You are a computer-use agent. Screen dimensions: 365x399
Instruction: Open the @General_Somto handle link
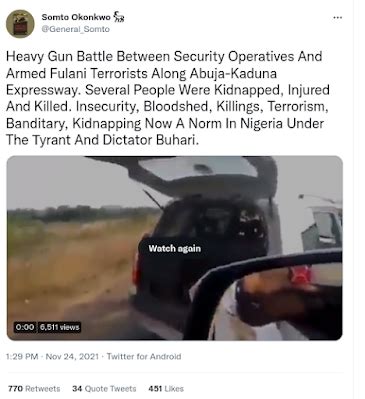point(75,29)
